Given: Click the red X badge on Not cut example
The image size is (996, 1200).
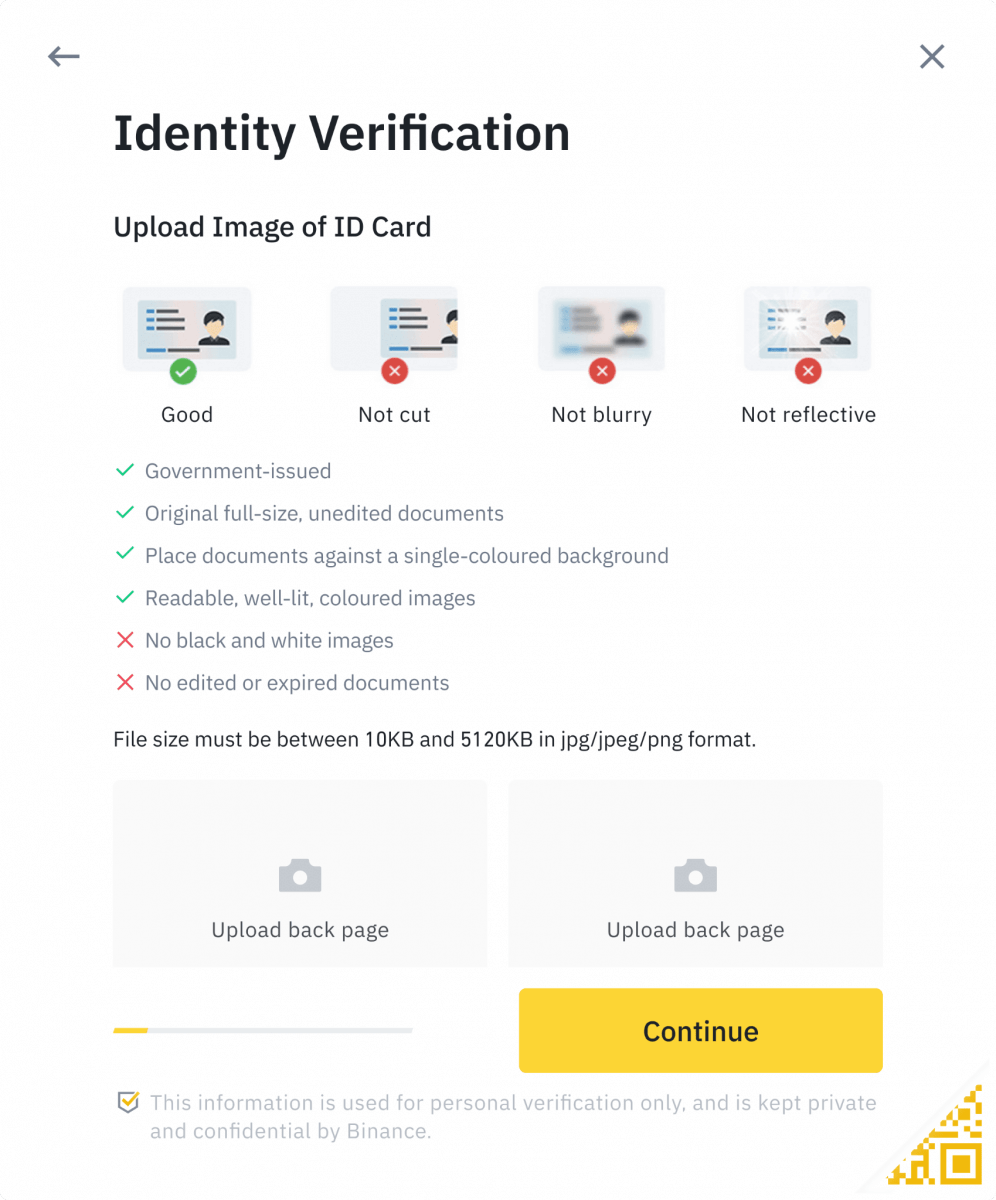Looking at the screenshot, I should tap(393, 370).
